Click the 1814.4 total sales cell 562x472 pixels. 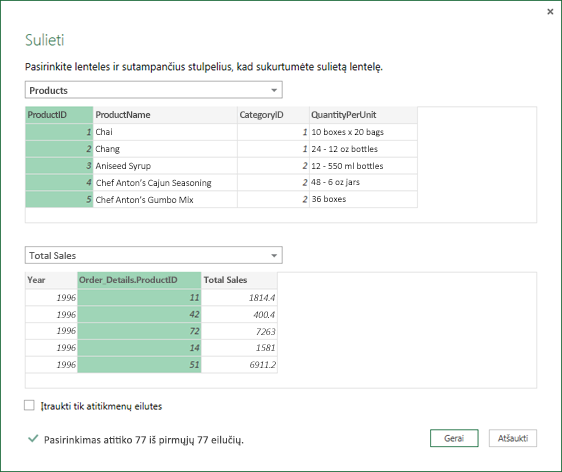tap(239, 297)
